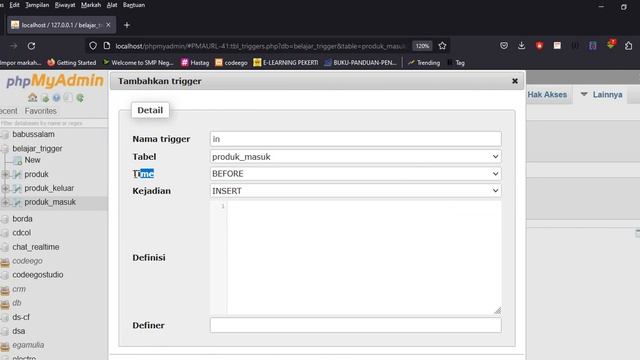Viewport: 640px width, 360px height.
Task: Select the belajar_trigger database
Action: 37,149
